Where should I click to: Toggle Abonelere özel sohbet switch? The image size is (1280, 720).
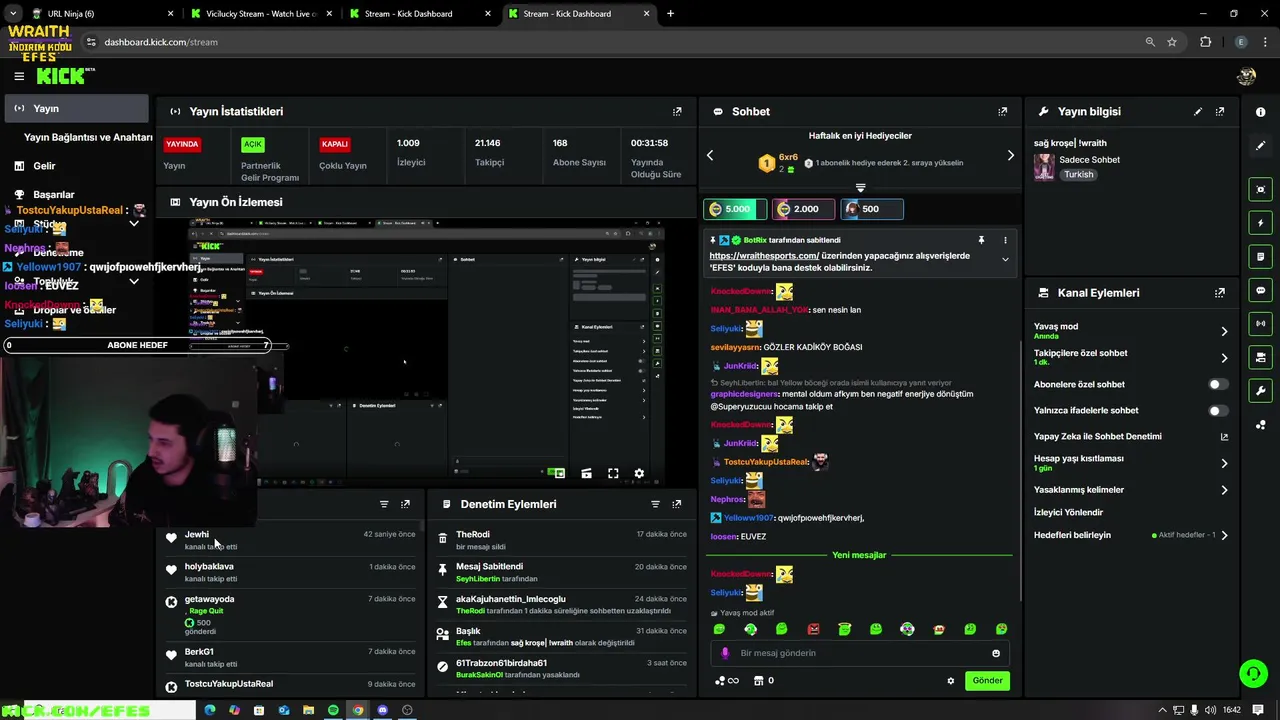click(x=1218, y=384)
